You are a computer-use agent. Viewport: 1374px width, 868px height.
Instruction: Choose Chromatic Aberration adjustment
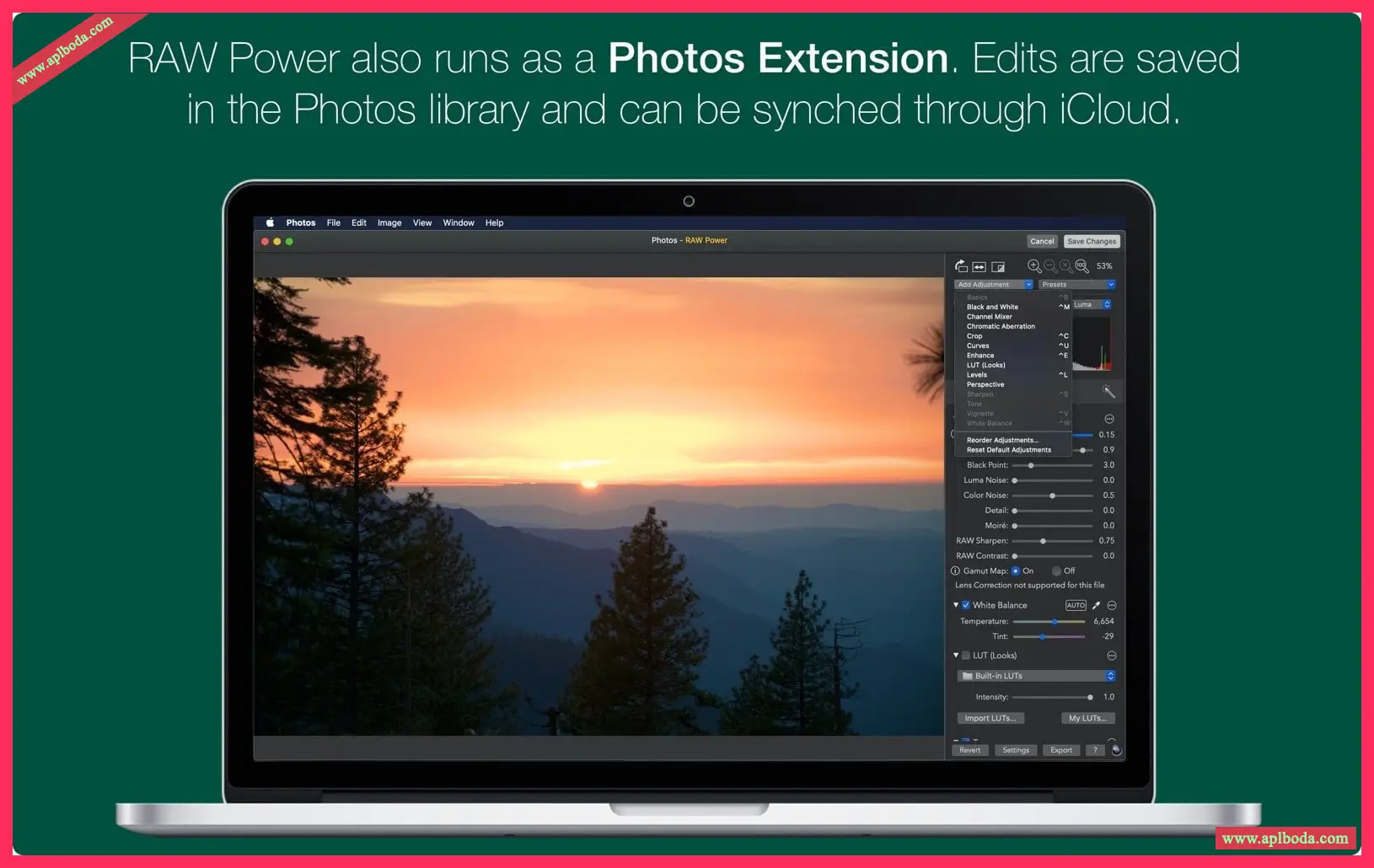click(1013, 326)
